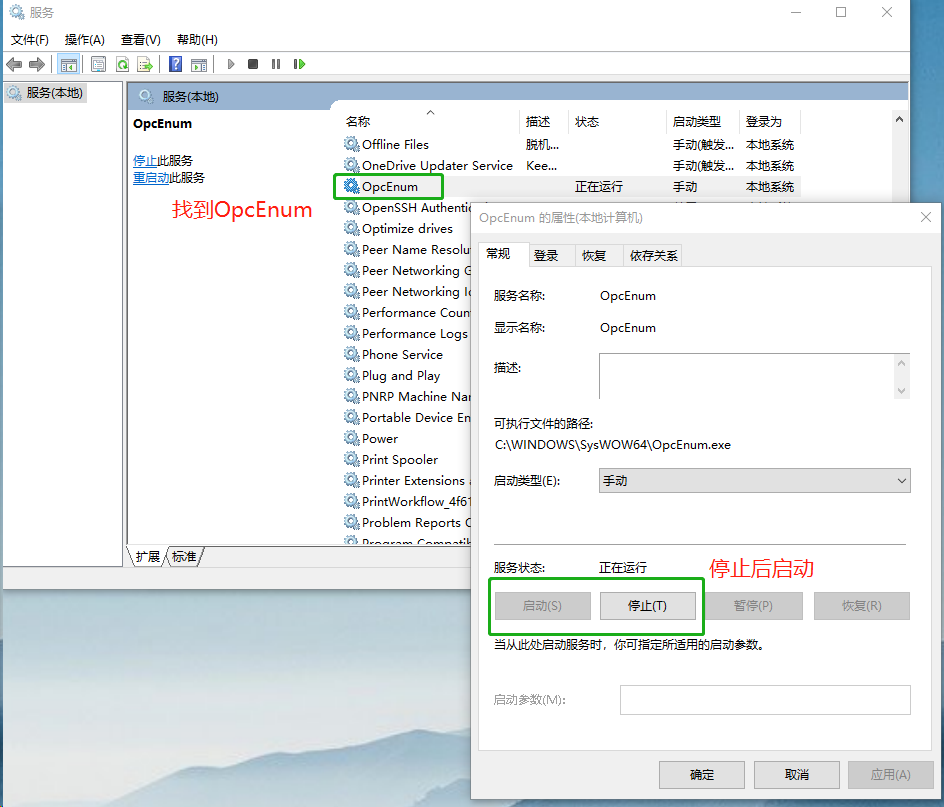Viewport: 944px width, 807px height.
Task: Click gear icon of OneDrive Updater Service
Action: coord(352,165)
